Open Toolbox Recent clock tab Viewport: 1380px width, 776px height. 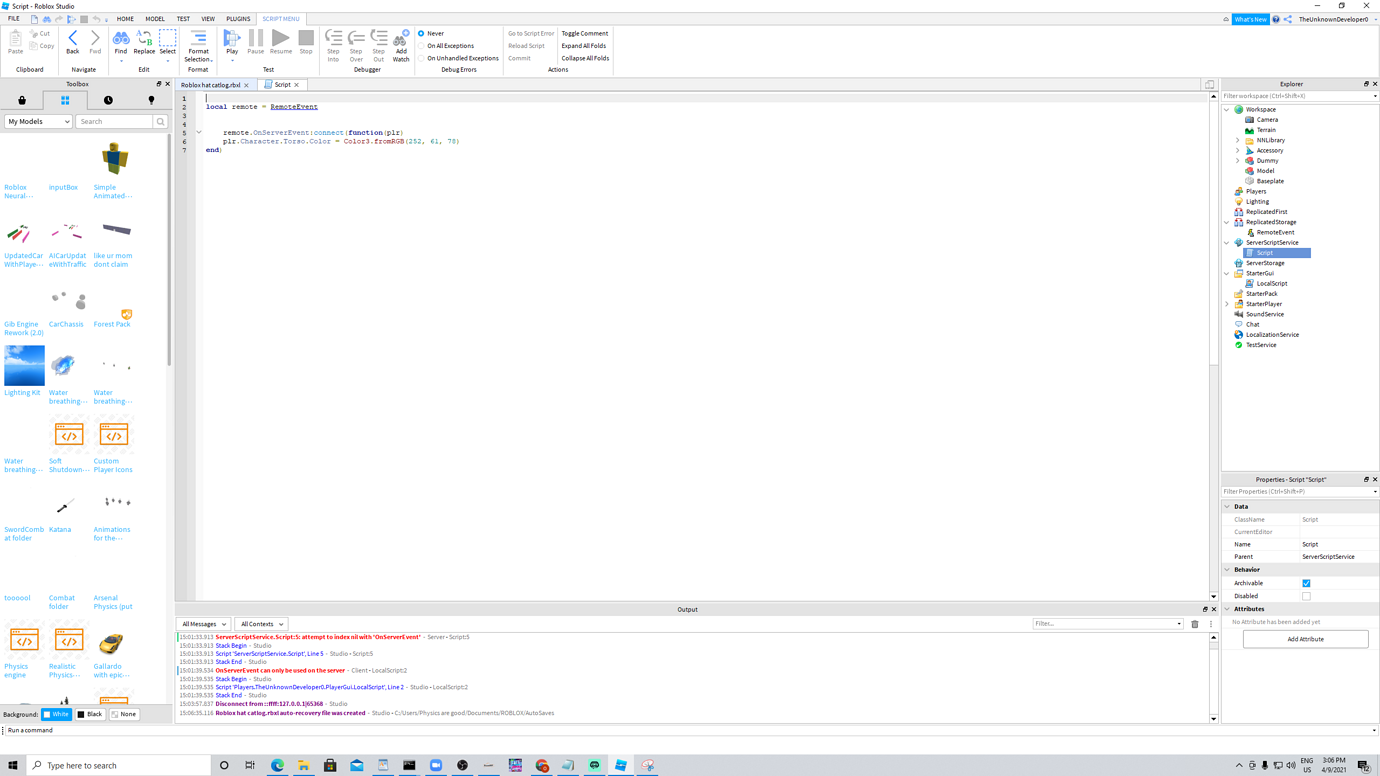click(108, 100)
